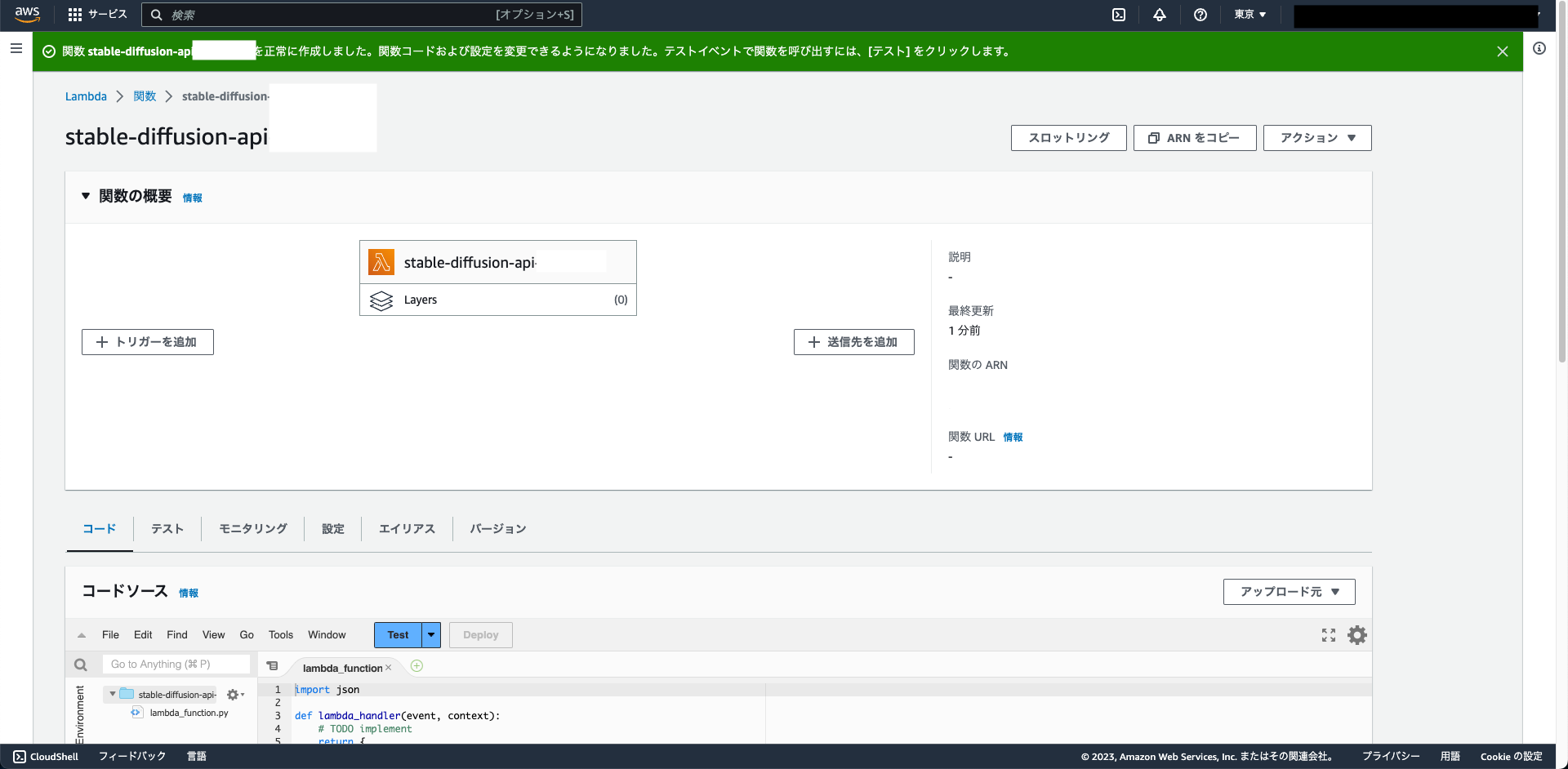Toggle the editor fullscreen icon

click(1329, 635)
